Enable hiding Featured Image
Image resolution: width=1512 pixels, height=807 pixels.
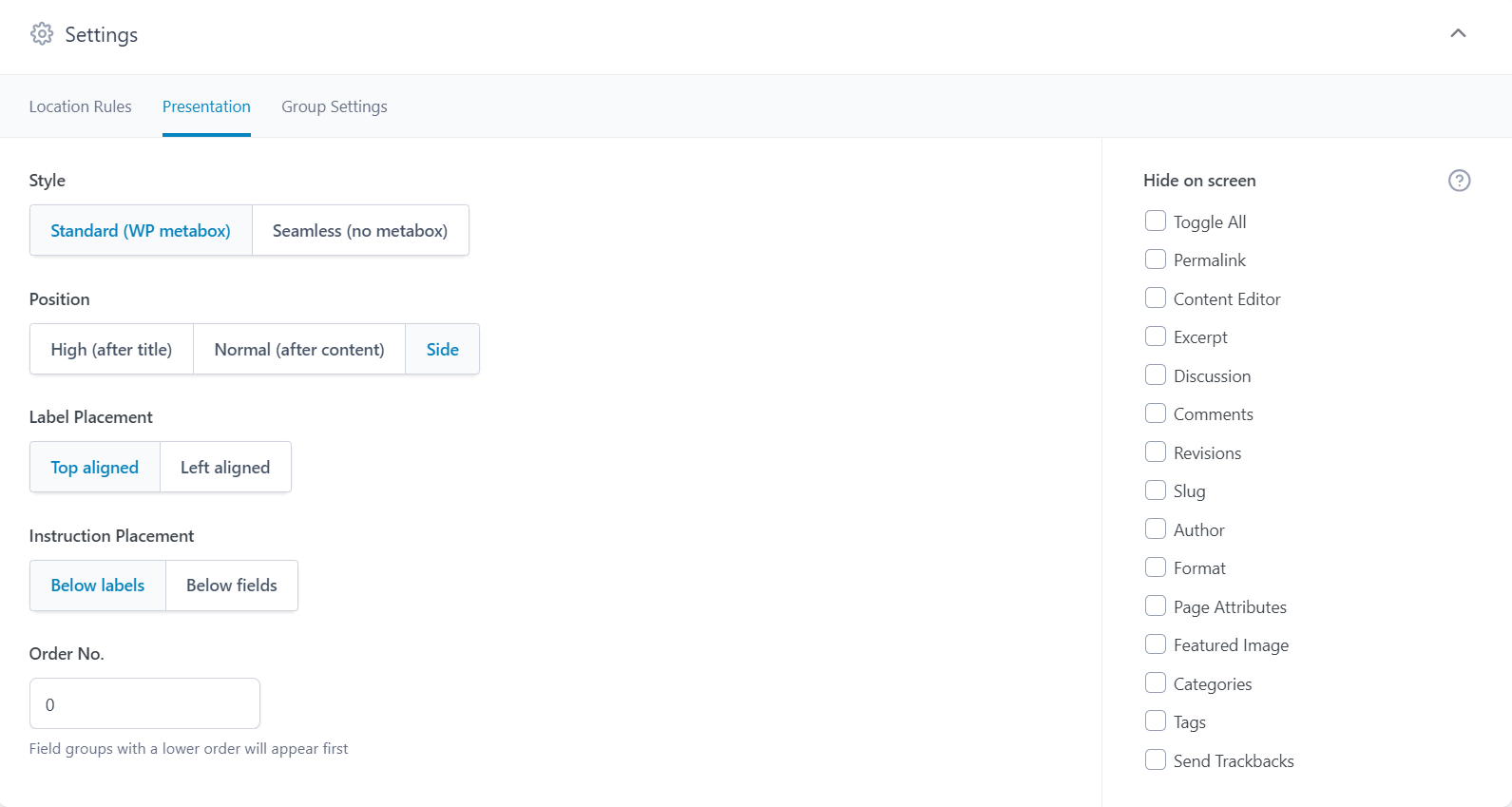[1156, 644]
